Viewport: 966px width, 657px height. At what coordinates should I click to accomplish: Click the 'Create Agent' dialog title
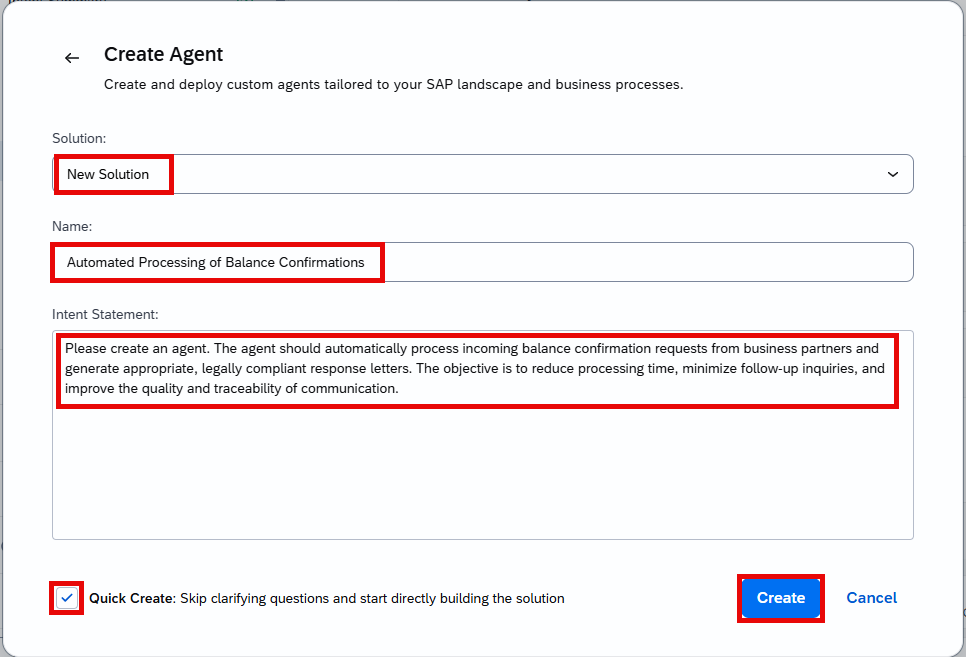[163, 54]
